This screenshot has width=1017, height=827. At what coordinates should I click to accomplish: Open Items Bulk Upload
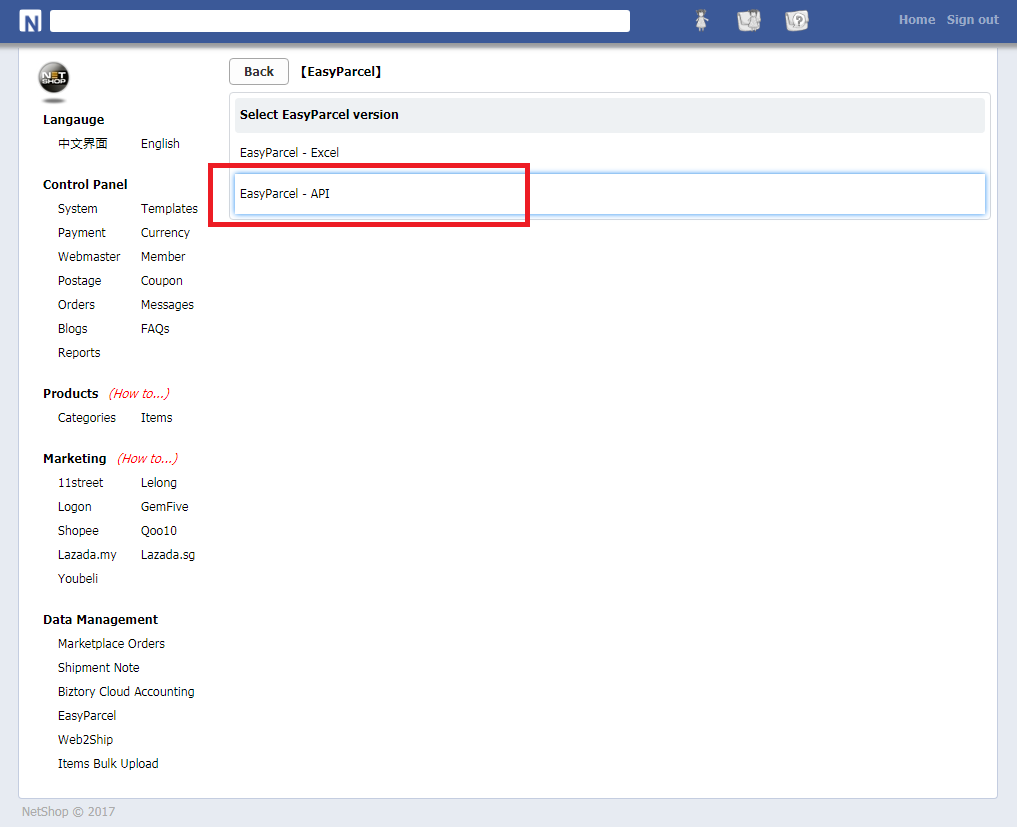(x=108, y=763)
